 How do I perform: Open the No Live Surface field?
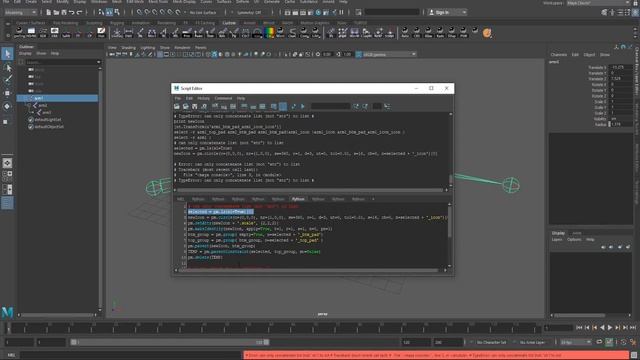pos(203,13)
